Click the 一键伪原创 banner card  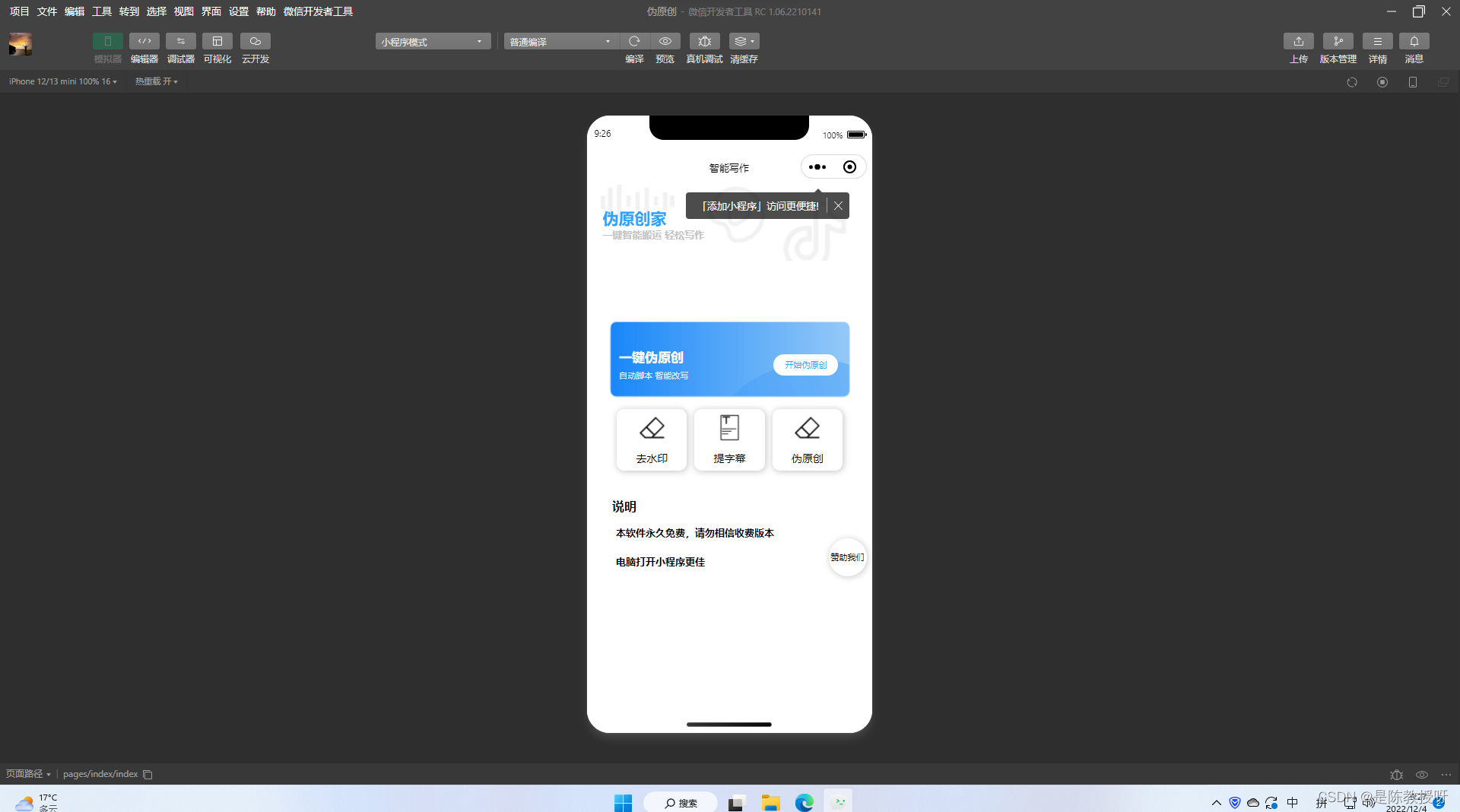click(x=729, y=359)
